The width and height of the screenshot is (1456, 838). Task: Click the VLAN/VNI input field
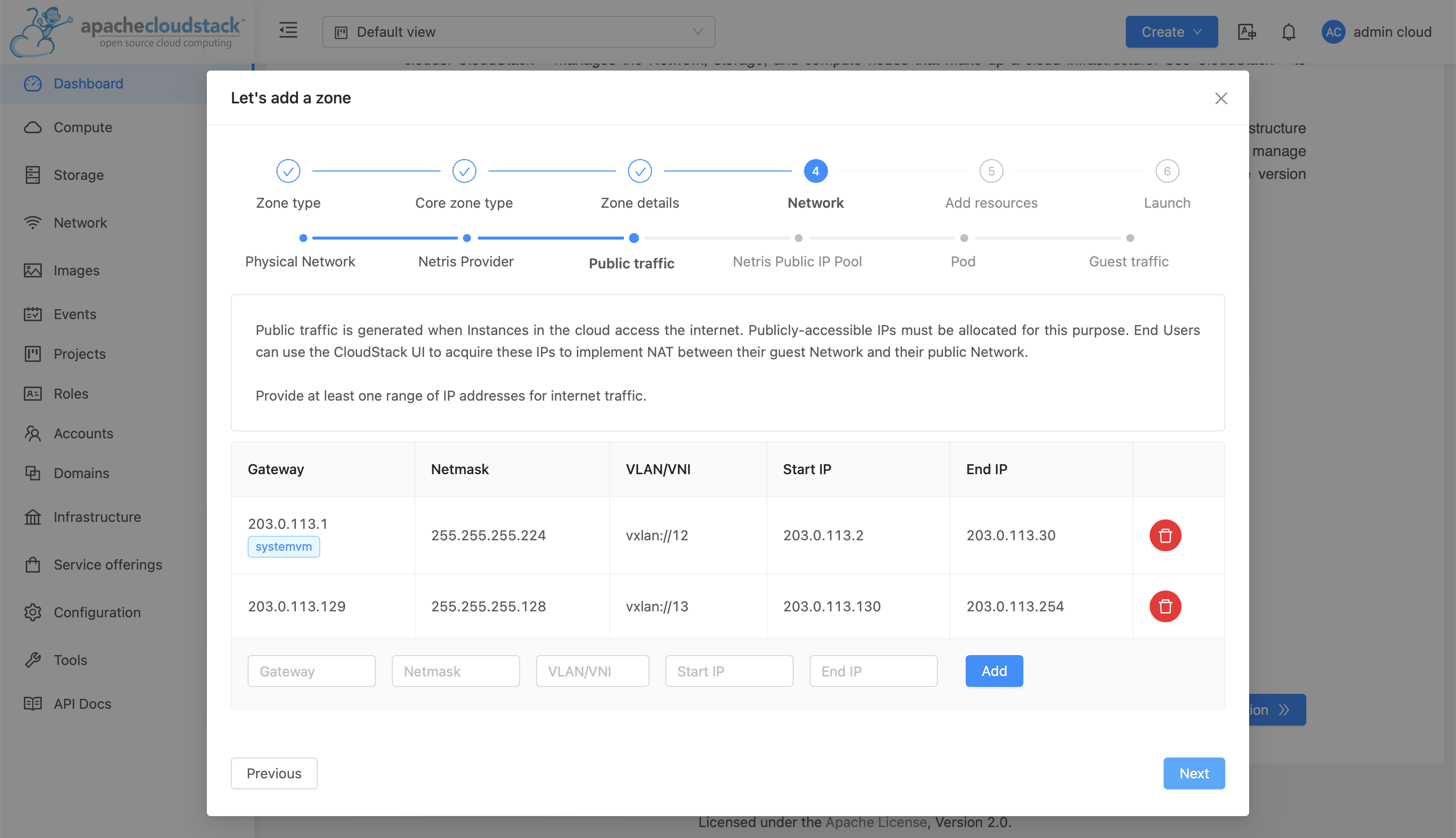[x=592, y=671]
